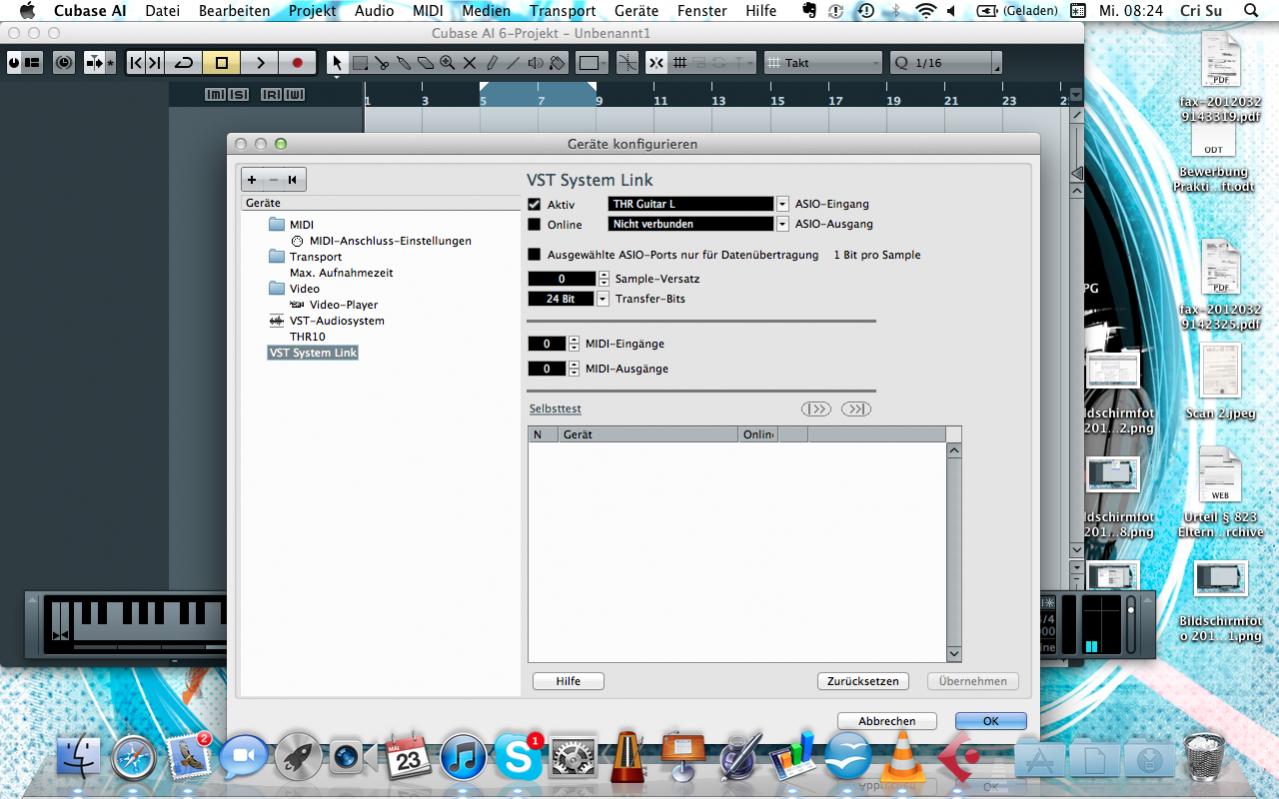Open the color selector dropdown in toolbar
The height and width of the screenshot is (799, 1279).
[591, 63]
